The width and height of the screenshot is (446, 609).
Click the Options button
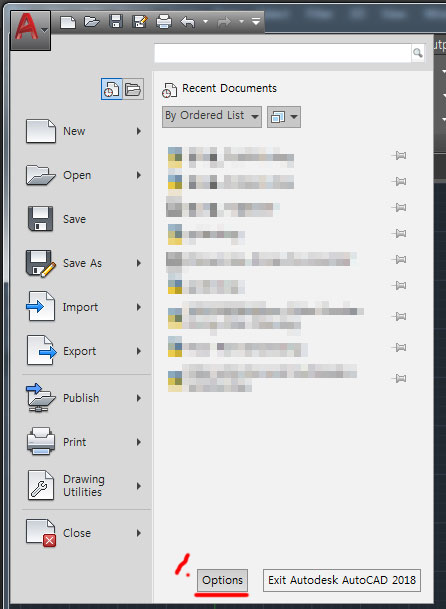click(x=222, y=580)
